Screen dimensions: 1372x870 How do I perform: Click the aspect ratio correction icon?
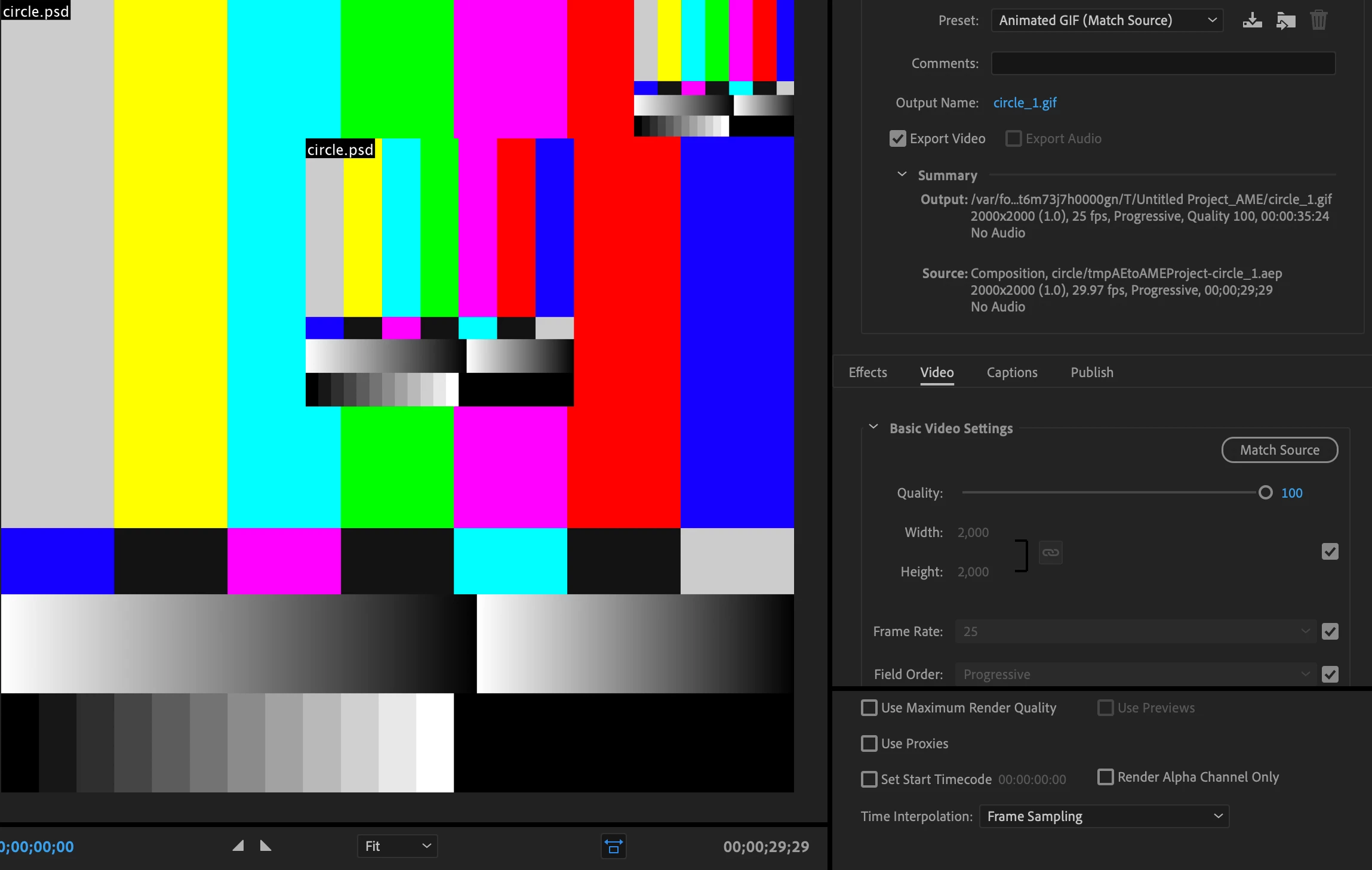[613, 846]
